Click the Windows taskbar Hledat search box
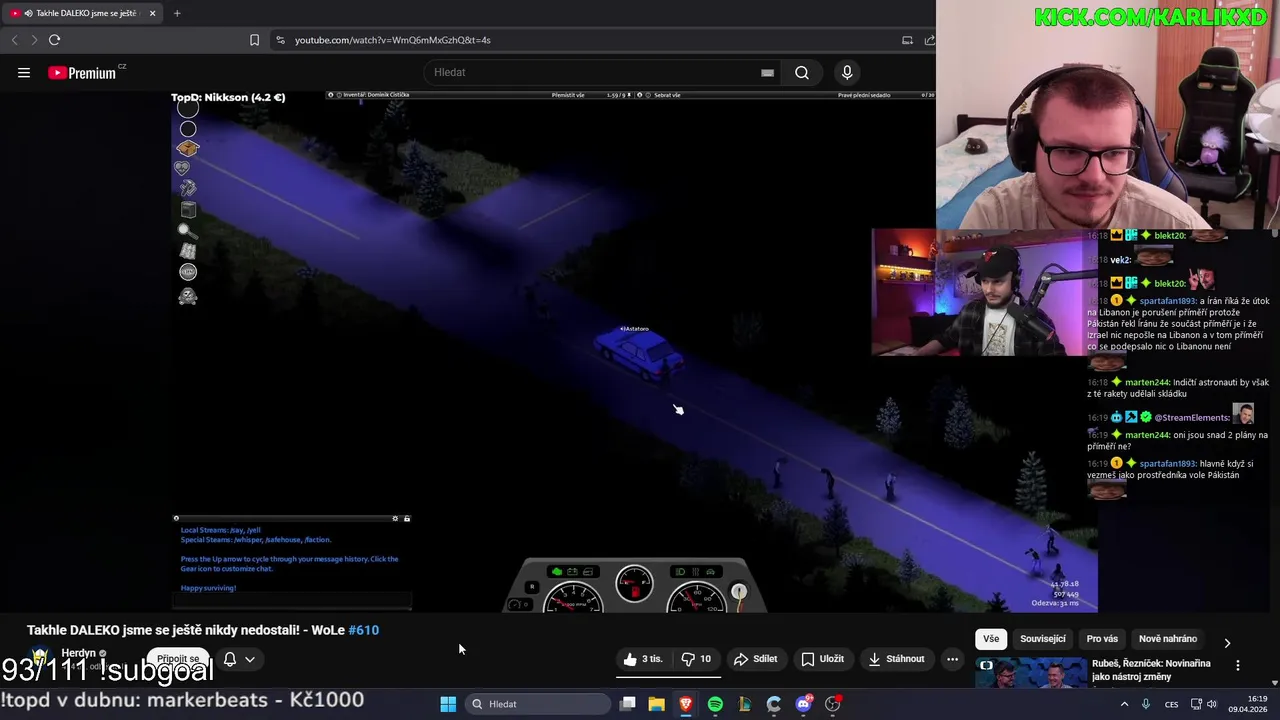Screen dimensions: 1280x720 point(538,704)
